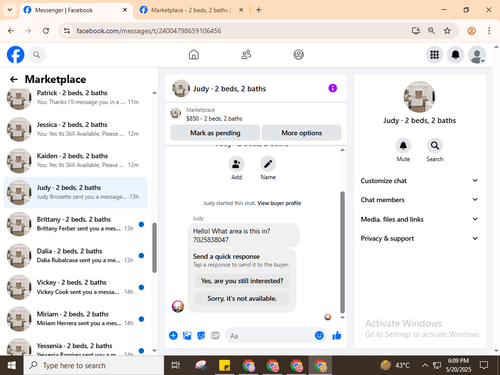Send quick reply "Sorry, it's not available."
The height and width of the screenshot is (375, 500).
tap(242, 298)
